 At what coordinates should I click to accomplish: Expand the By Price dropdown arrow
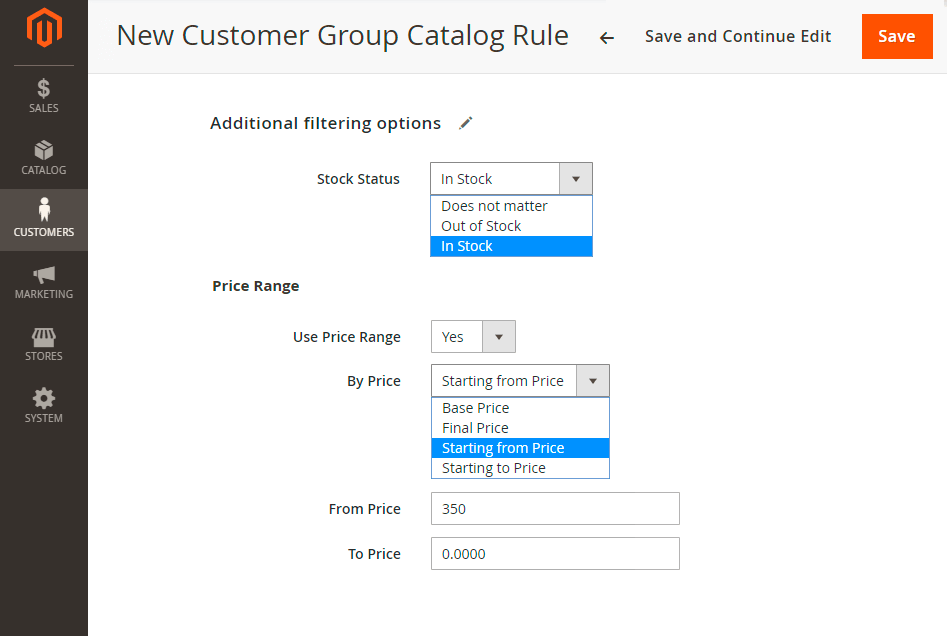(x=592, y=381)
